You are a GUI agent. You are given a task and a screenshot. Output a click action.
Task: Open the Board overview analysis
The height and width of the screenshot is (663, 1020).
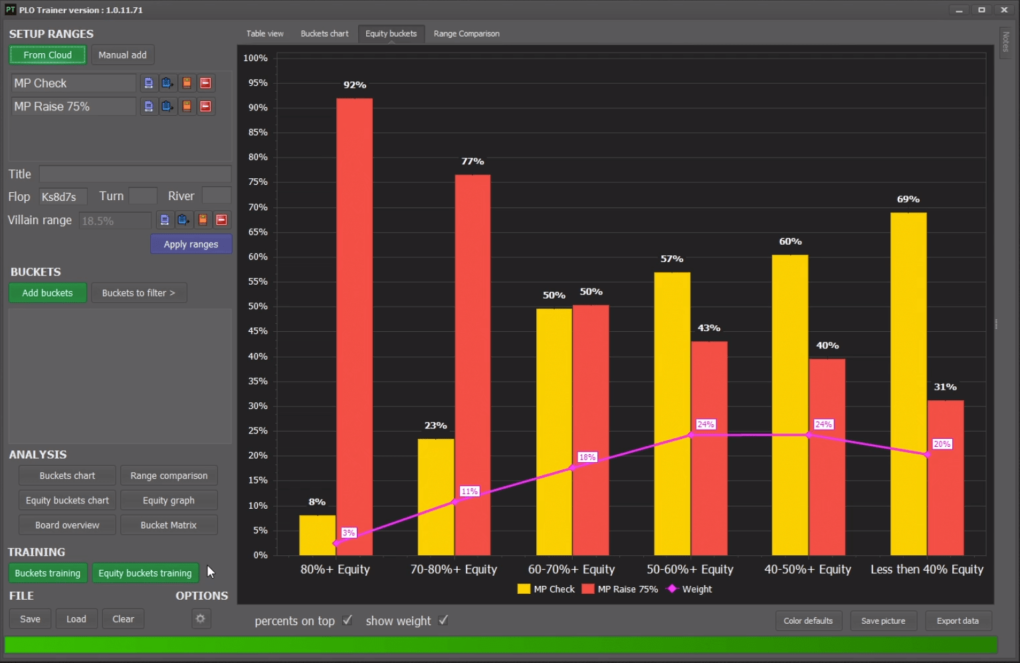(67, 525)
